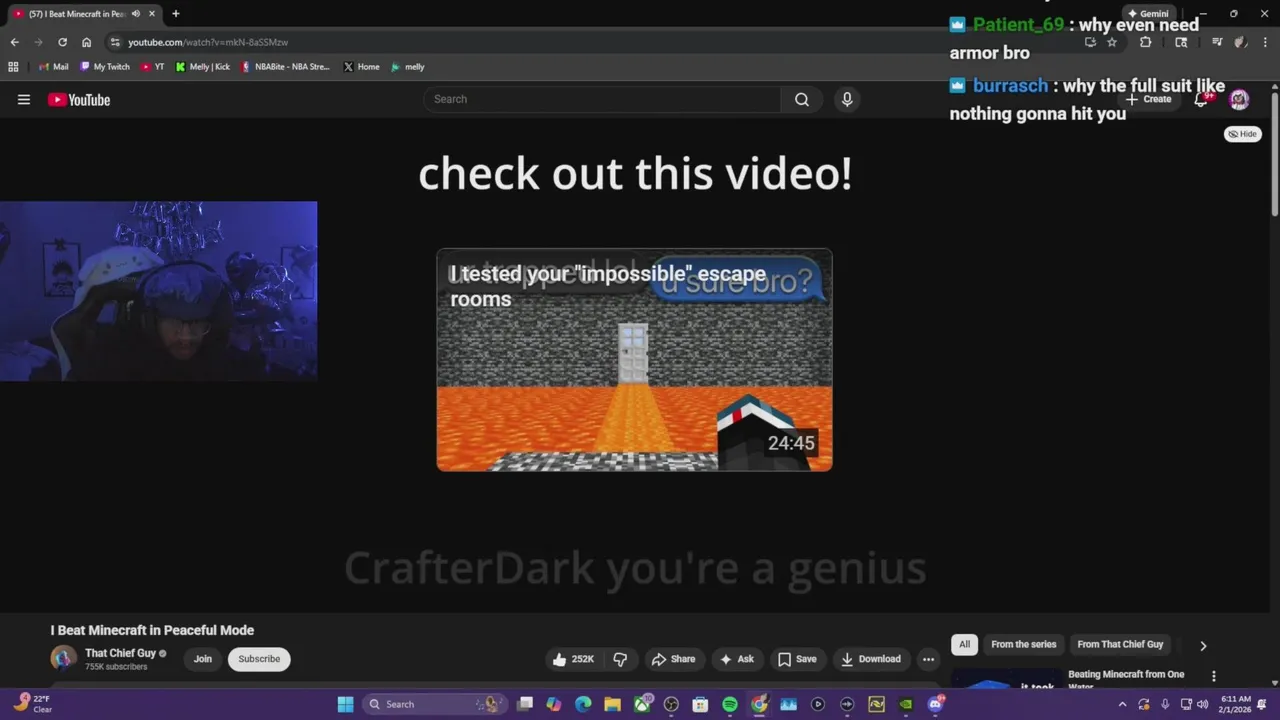Open Gemini in Chrome
Viewport: 1280px width, 720px height.
(1147, 14)
